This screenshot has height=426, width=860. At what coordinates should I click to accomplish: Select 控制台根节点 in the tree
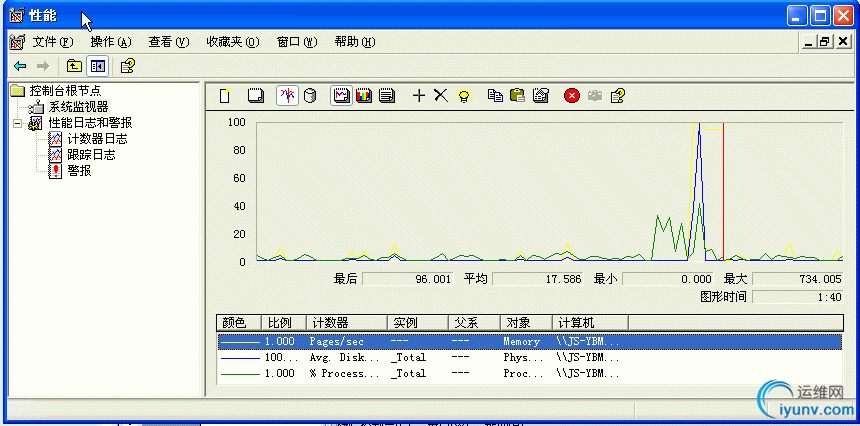(x=65, y=90)
